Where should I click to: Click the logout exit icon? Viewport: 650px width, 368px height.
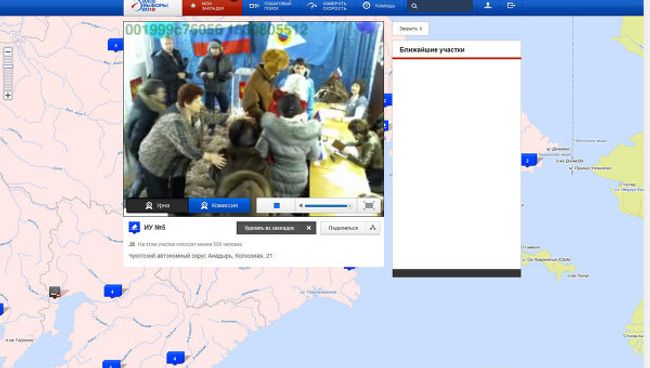pyautogui.click(x=511, y=5)
